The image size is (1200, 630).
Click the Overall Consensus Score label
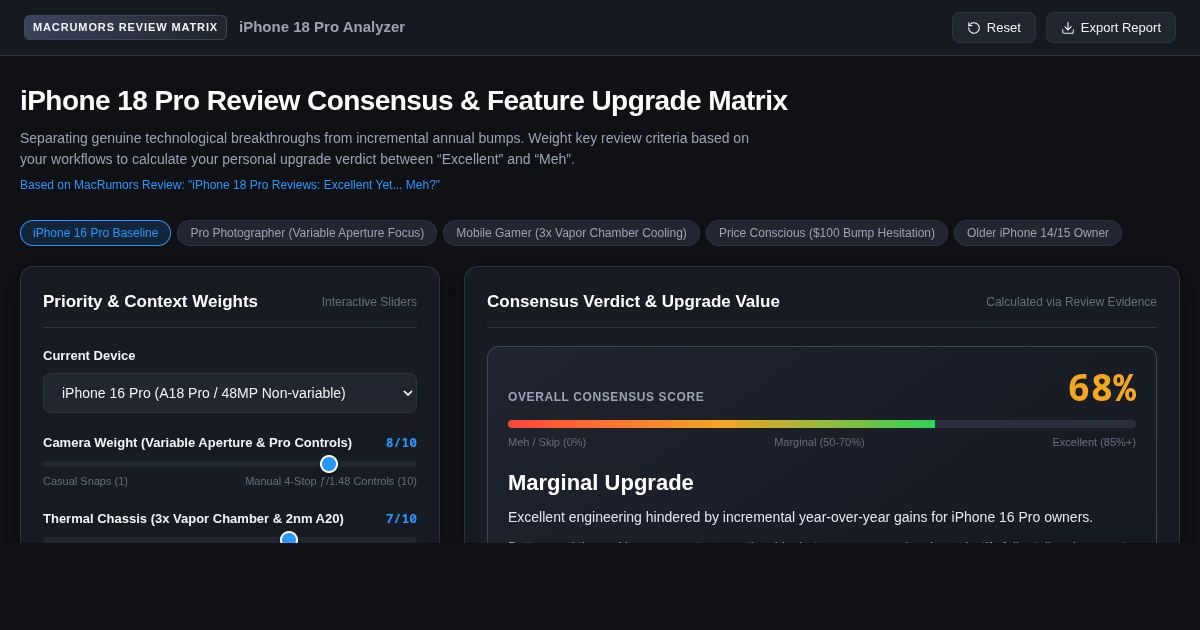606,397
